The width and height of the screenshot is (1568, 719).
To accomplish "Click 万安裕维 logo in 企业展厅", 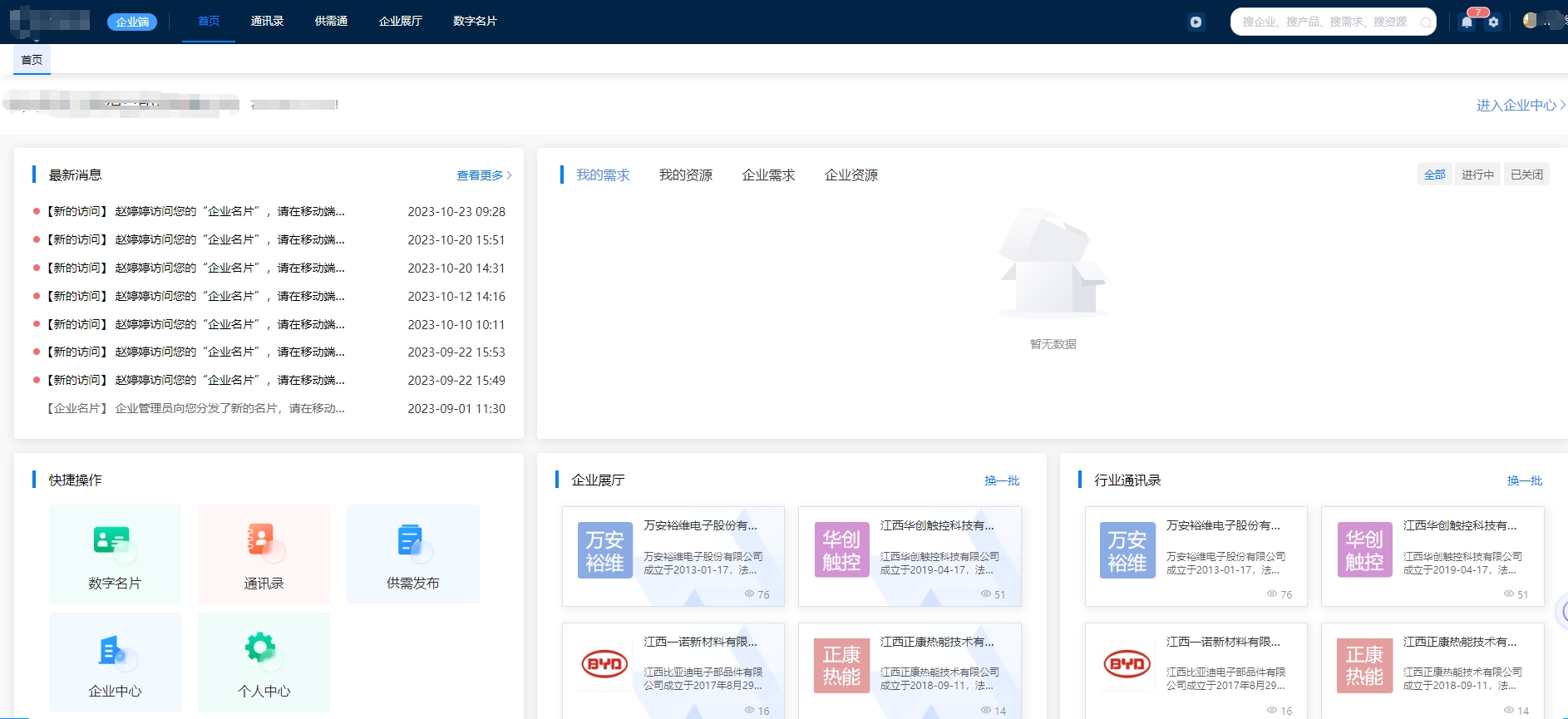I will pos(604,550).
